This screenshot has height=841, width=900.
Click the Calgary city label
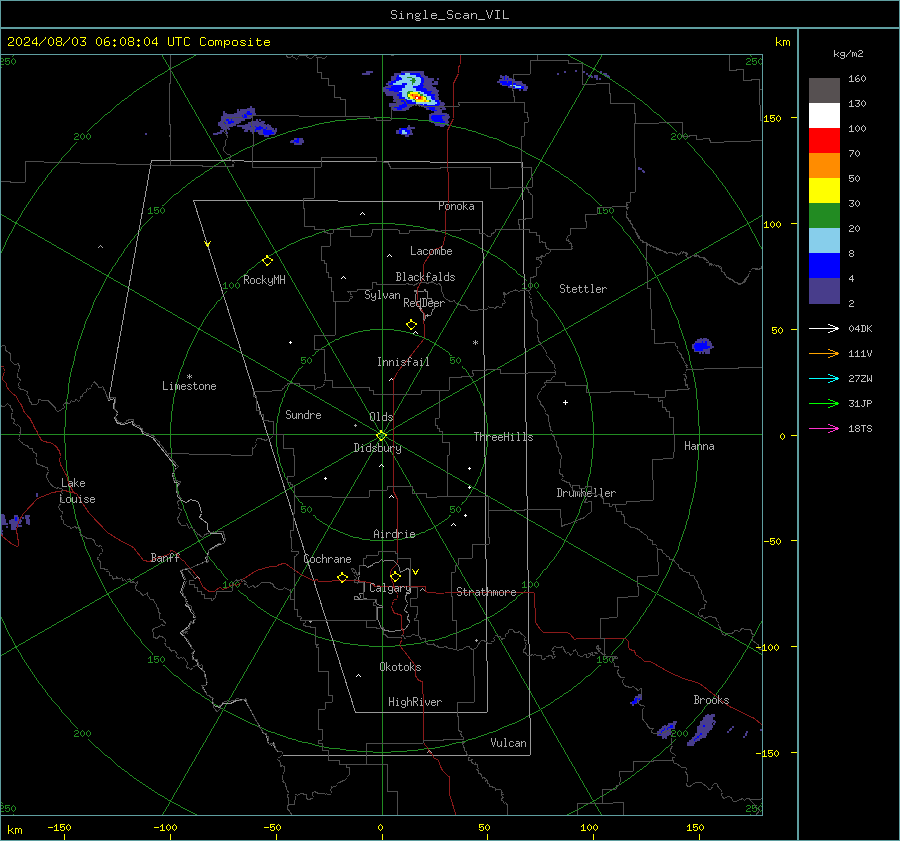click(390, 588)
